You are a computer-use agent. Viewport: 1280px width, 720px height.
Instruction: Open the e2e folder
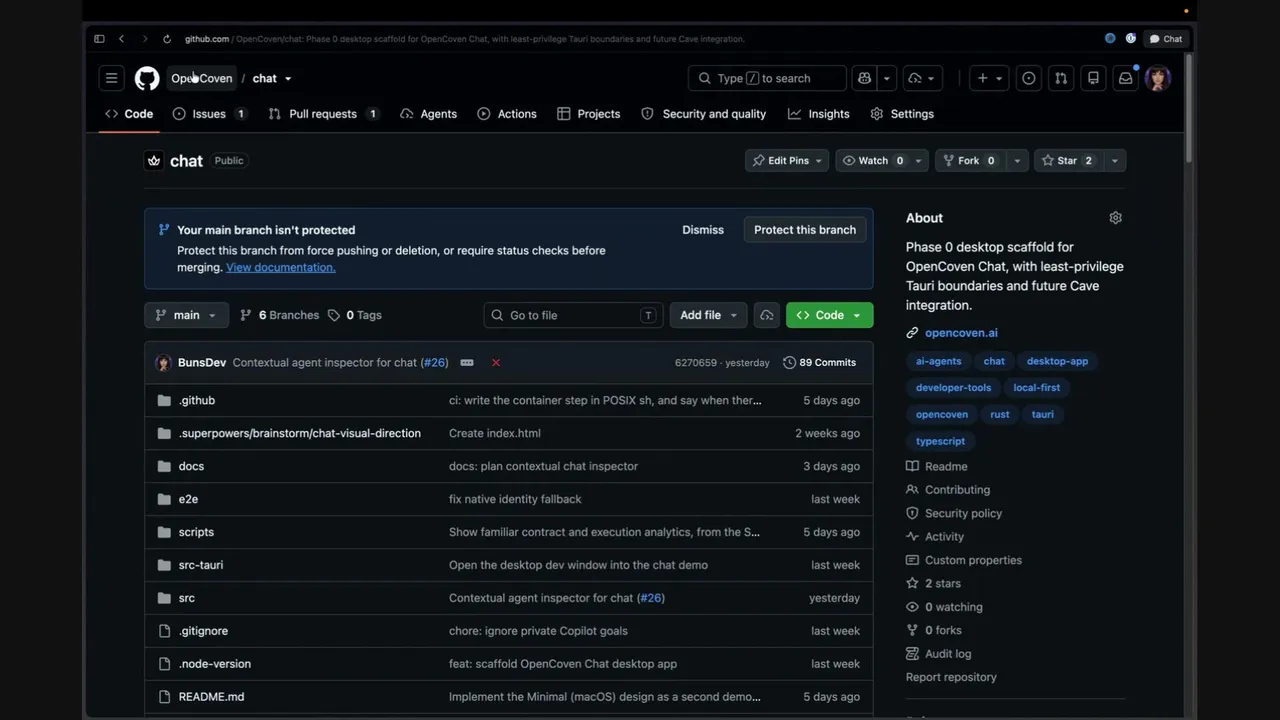point(188,499)
